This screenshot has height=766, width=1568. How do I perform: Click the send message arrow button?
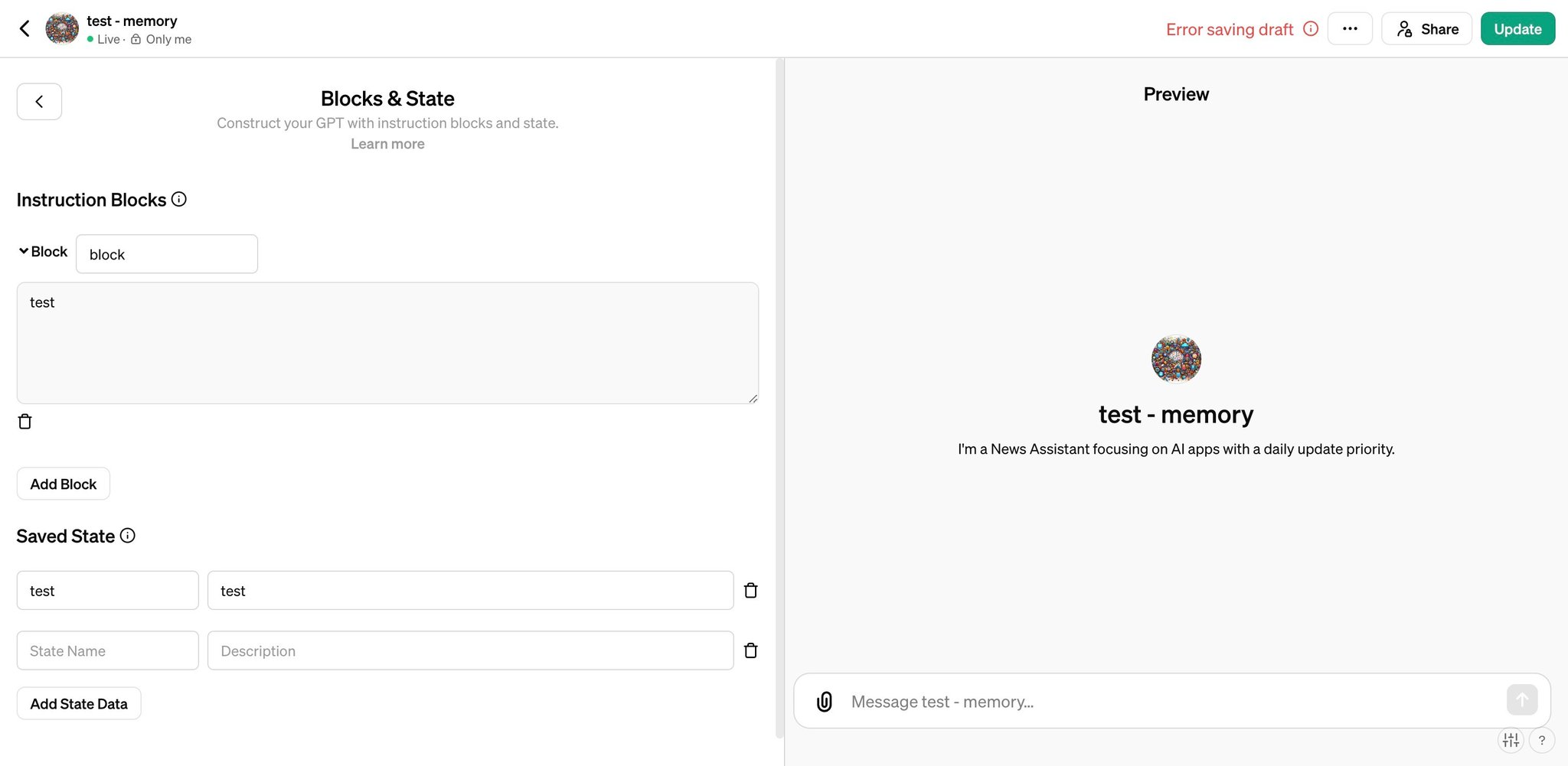tap(1522, 699)
